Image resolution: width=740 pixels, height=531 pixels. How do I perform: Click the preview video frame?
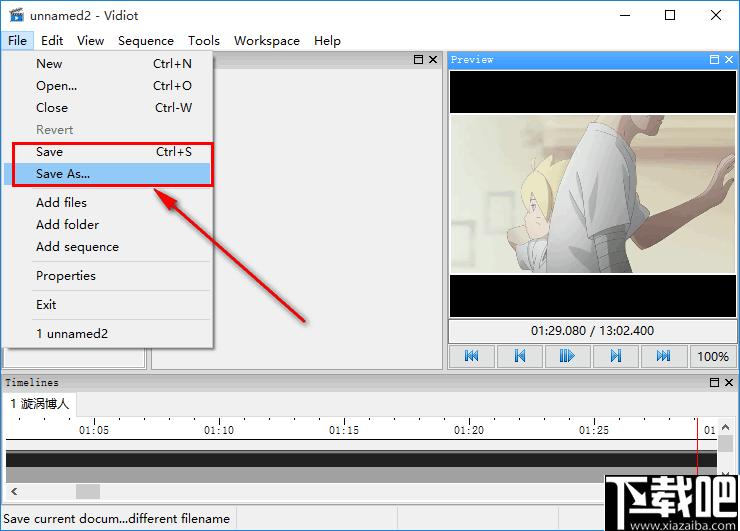tap(593, 194)
